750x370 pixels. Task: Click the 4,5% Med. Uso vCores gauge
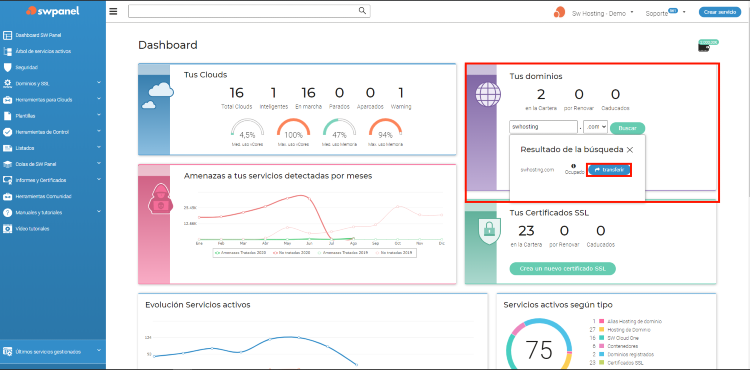click(247, 132)
